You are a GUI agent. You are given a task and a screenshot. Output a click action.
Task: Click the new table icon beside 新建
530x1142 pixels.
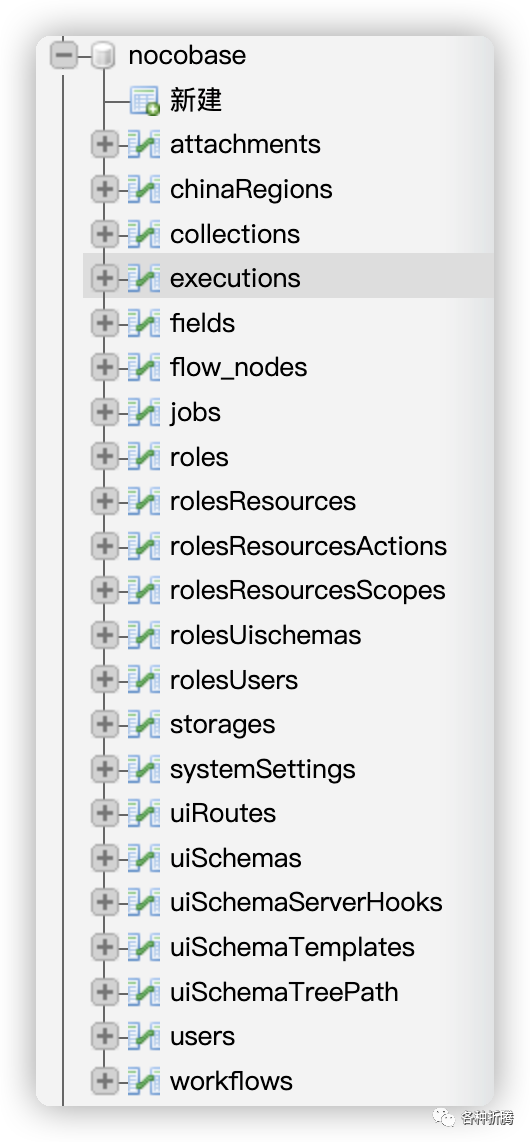pos(144,101)
